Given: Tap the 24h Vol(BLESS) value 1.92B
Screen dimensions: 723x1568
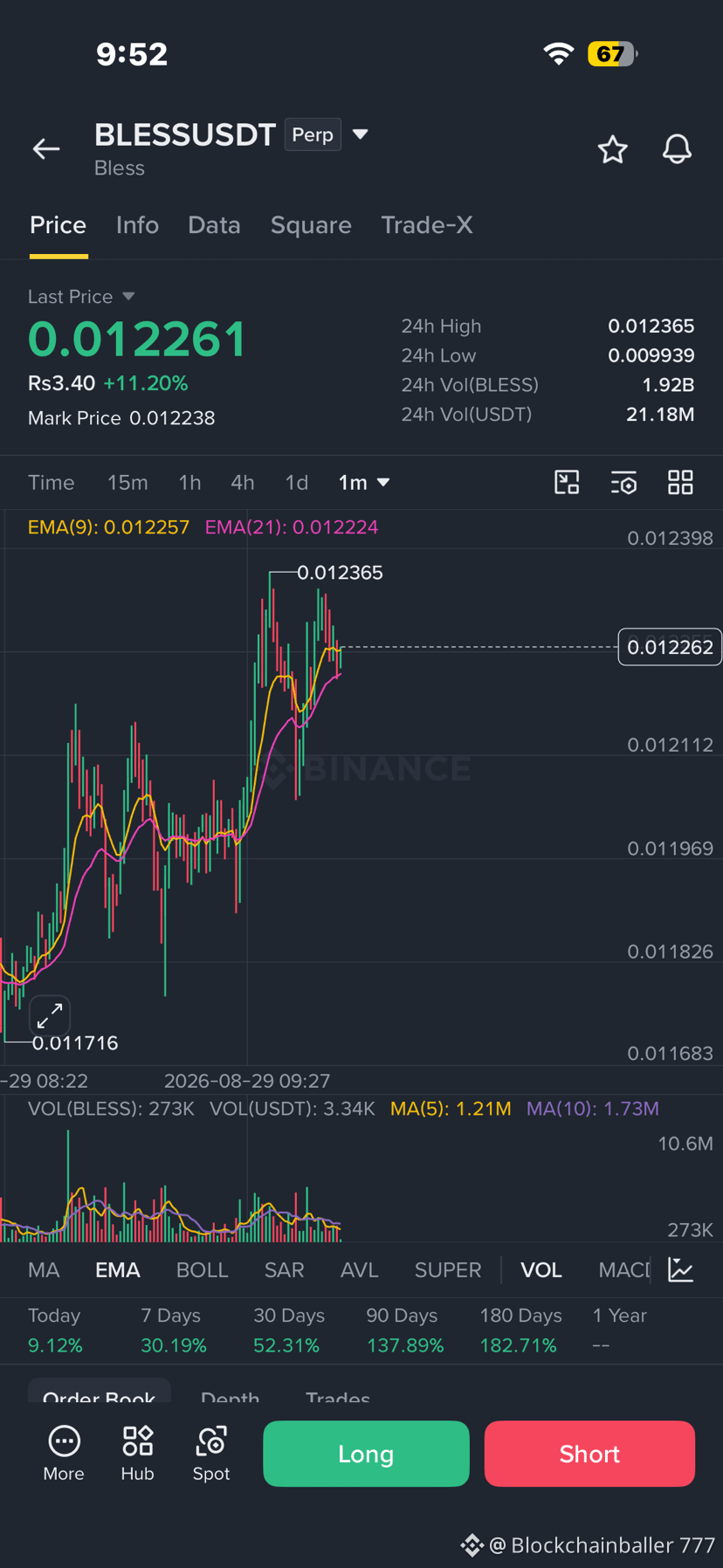Looking at the screenshot, I should pyautogui.click(x=668, y=385).
